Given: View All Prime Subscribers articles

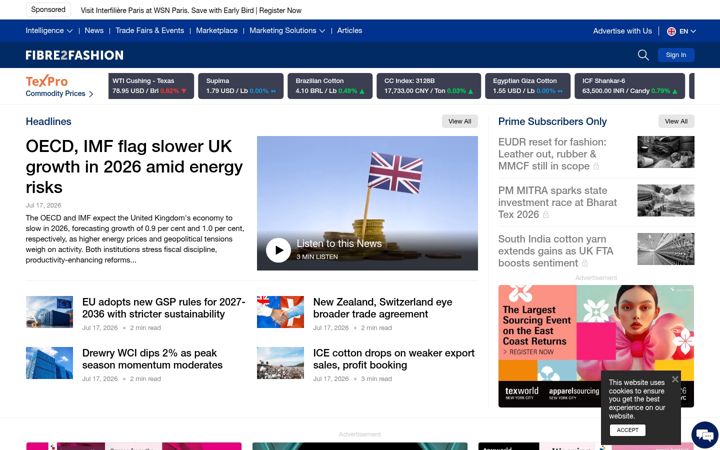Looking at the screenshot, I should 676,121.
